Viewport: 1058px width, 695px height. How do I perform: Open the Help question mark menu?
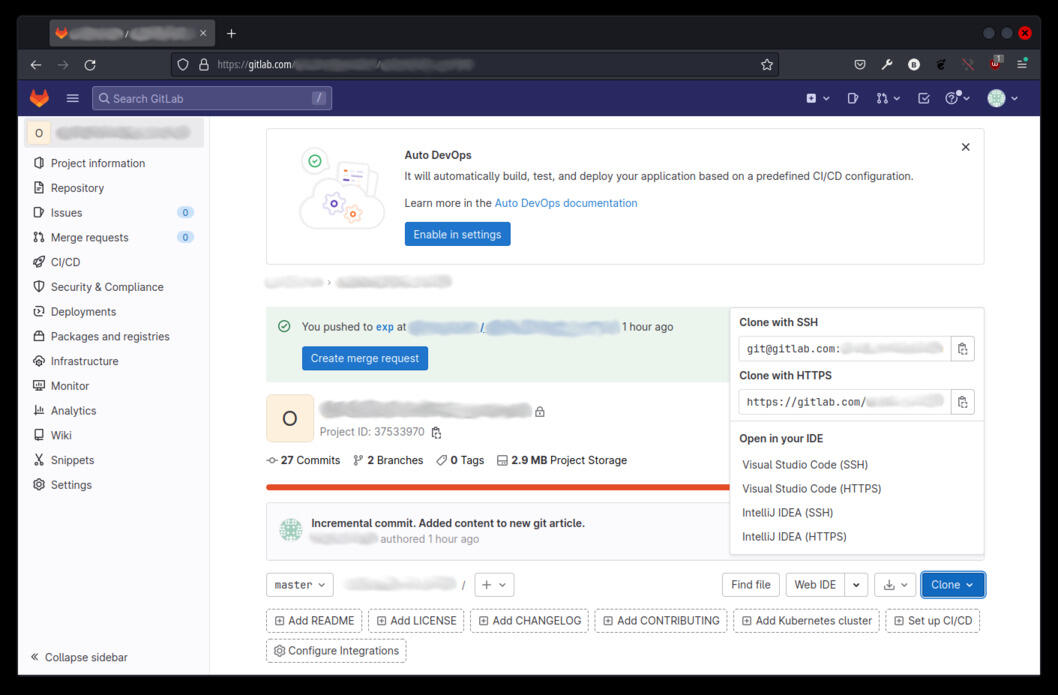957,99
